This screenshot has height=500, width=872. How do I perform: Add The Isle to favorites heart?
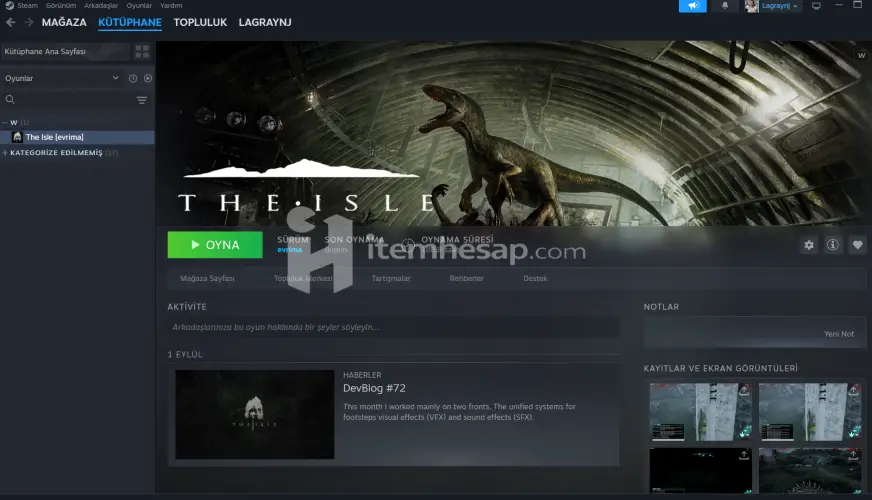pyautogui.click(x=857, y=245)
